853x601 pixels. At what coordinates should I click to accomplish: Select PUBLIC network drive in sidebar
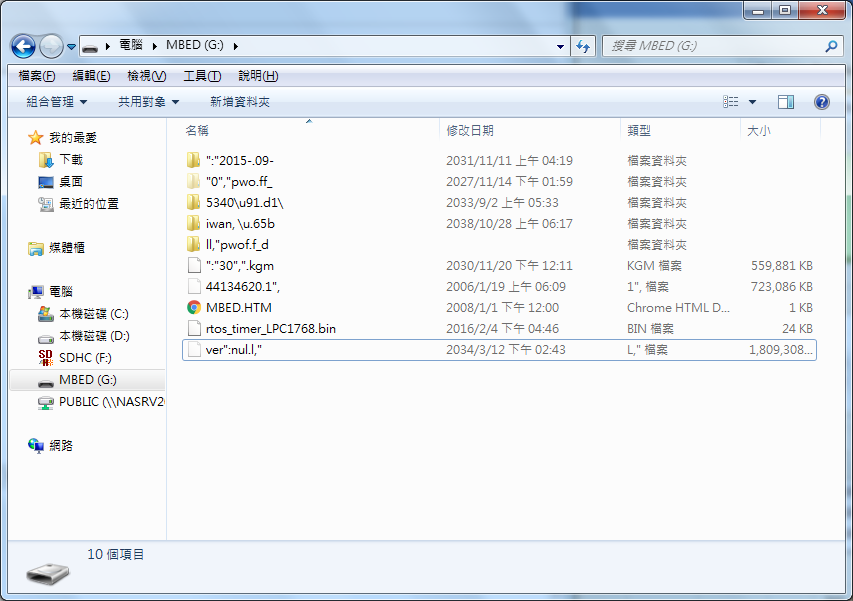click(110, 402)
